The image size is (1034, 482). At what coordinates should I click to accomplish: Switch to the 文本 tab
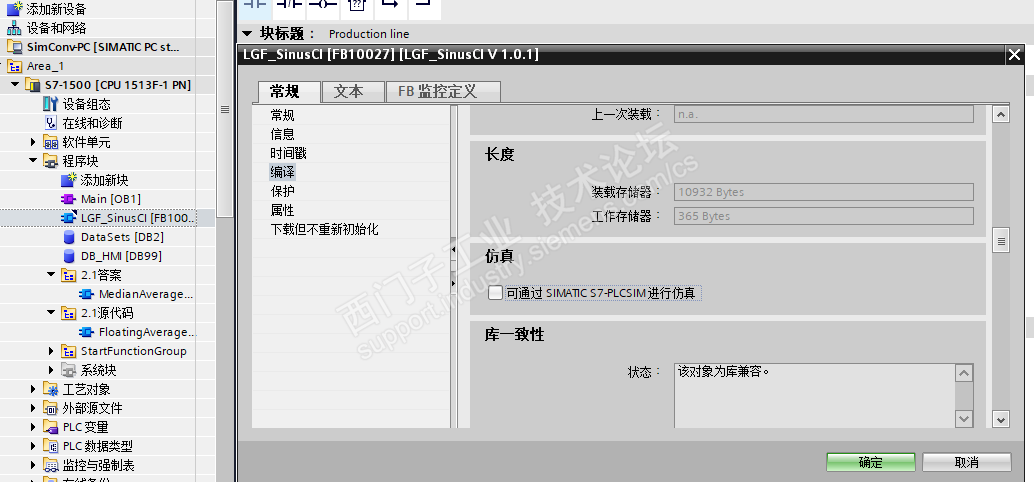coord(351,92)
